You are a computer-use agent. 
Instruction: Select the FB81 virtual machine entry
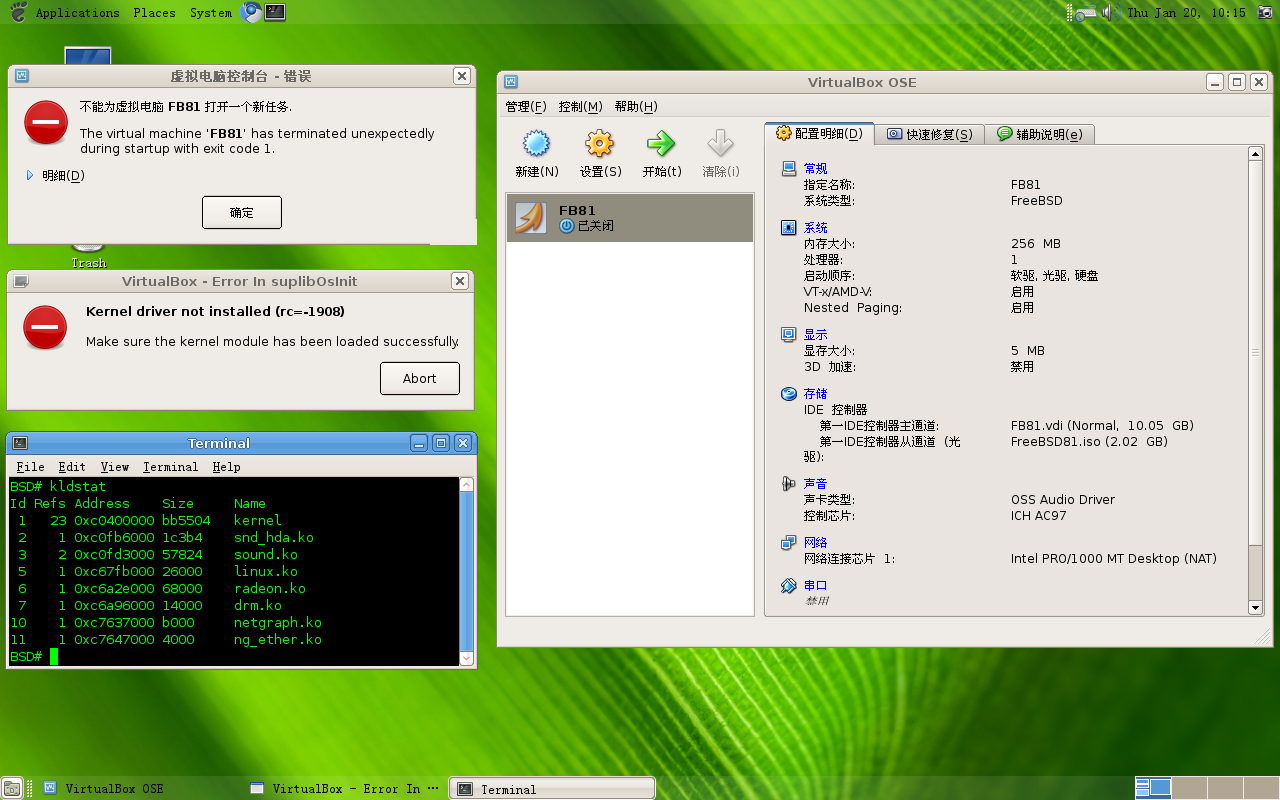pos(630,218)
